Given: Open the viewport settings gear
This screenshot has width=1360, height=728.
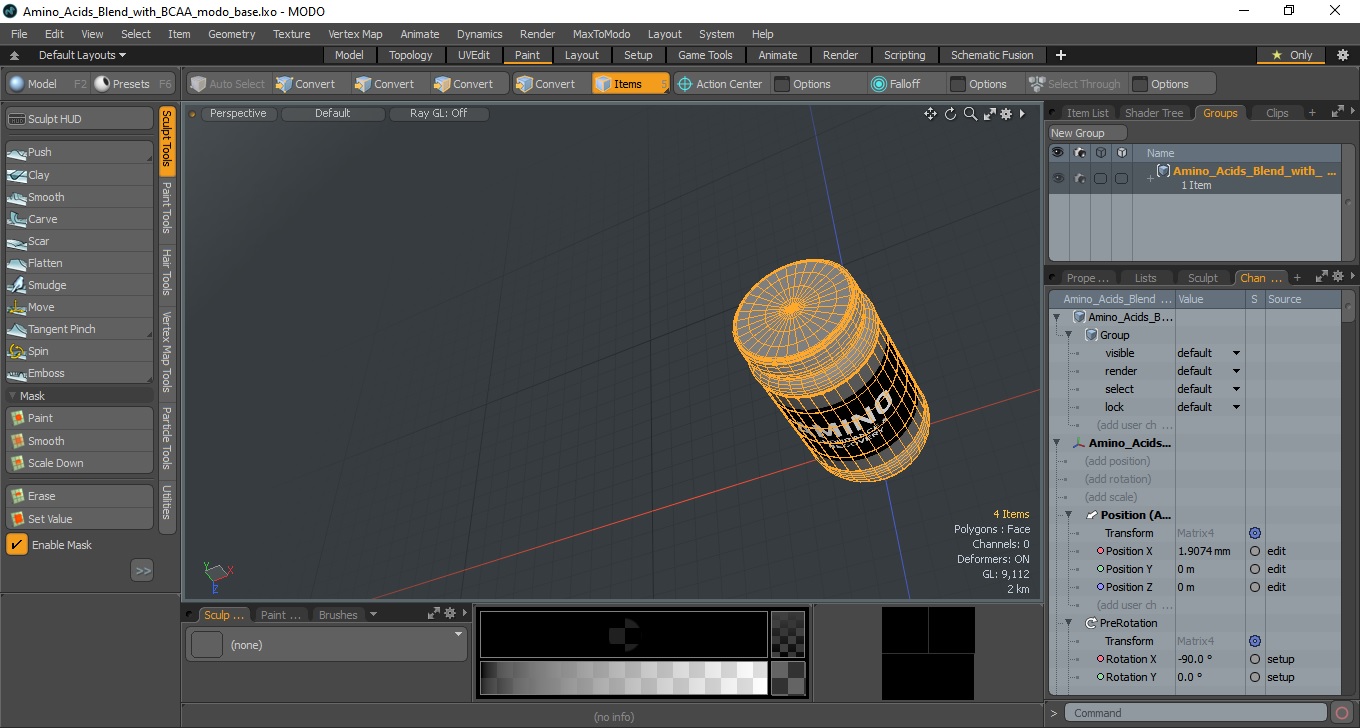Looking at the screenshot, I should tap(1006, 114).
